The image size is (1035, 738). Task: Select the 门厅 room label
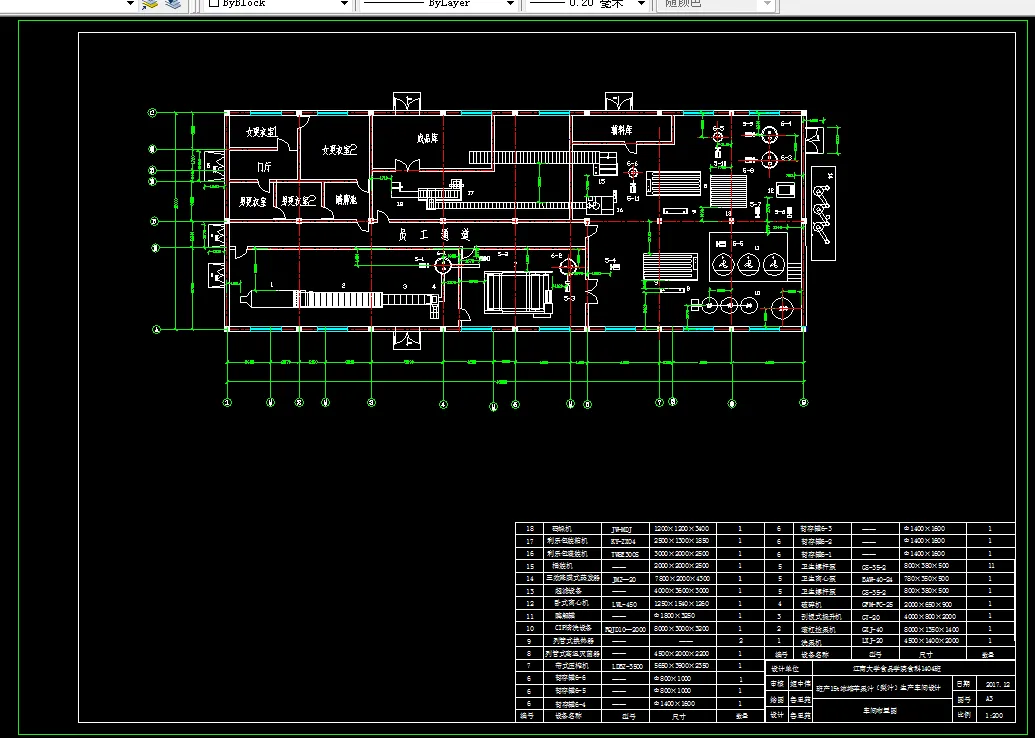pos(264,168)
